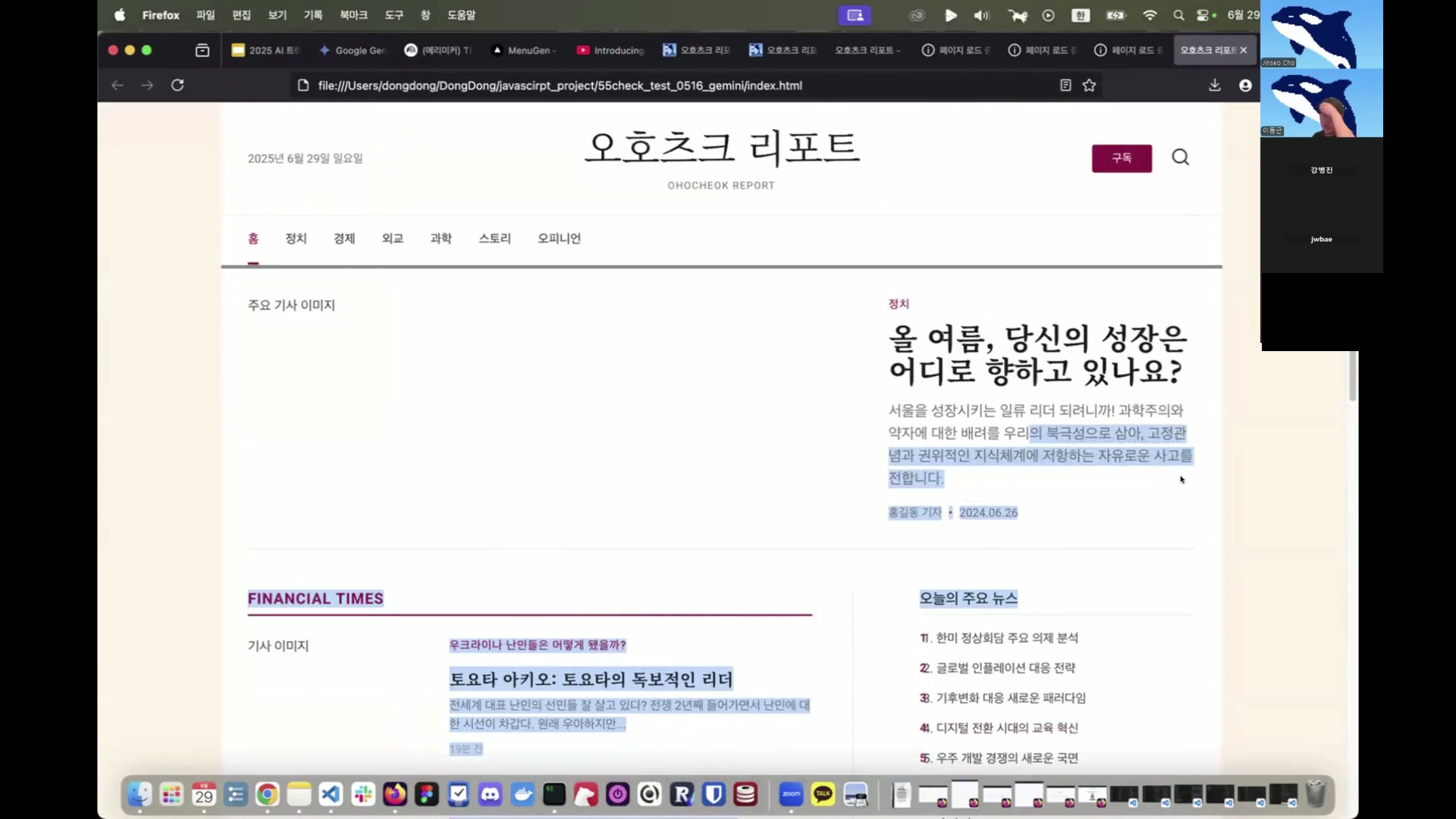
Task: Click the search magnifier icon on the page
Action: 1180,158
